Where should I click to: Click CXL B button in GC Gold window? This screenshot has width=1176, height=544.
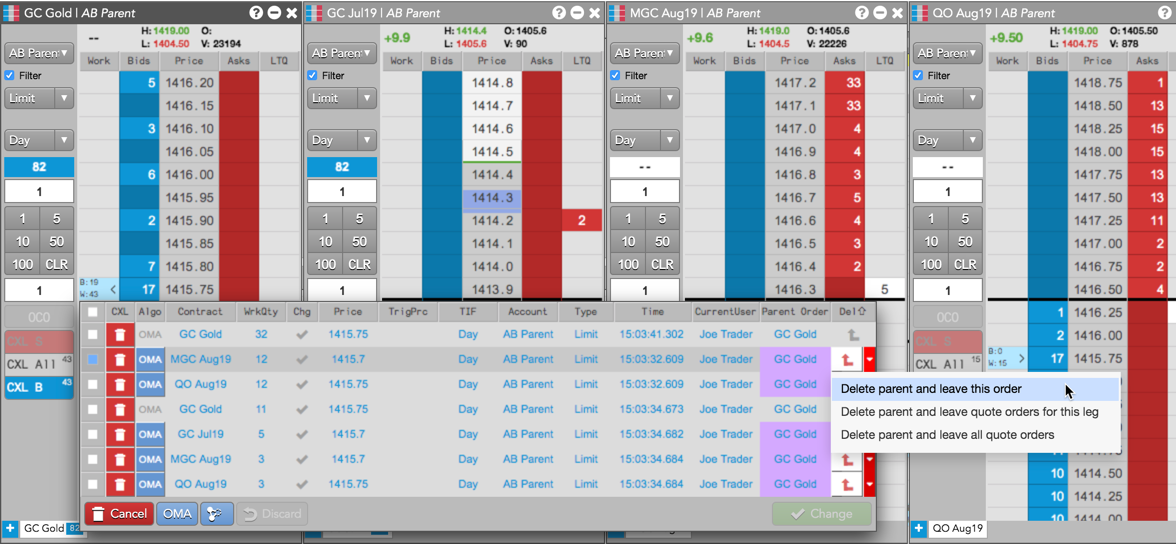click(39, 388)
